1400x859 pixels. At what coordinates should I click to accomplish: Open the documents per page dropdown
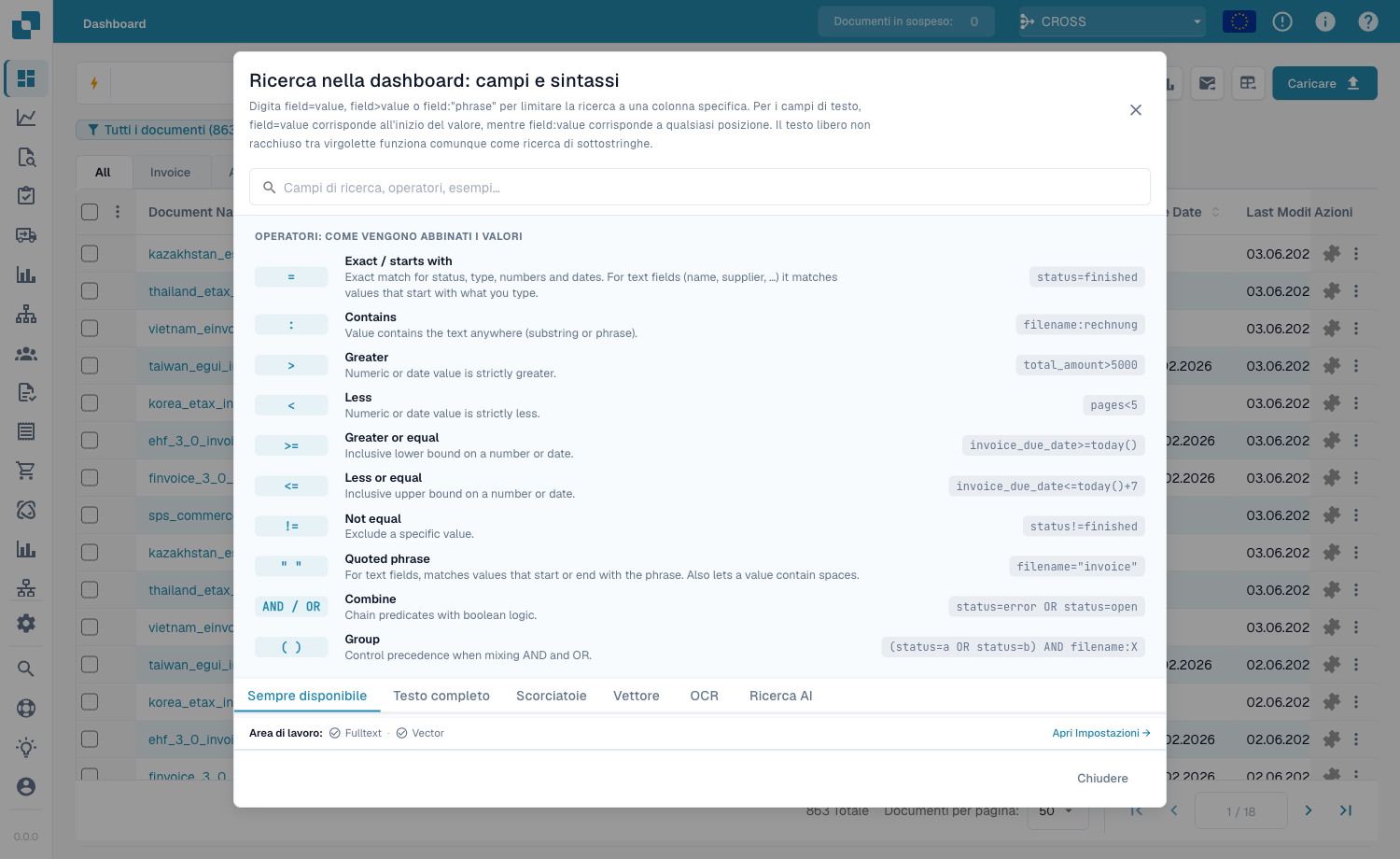coord(1057,810)
